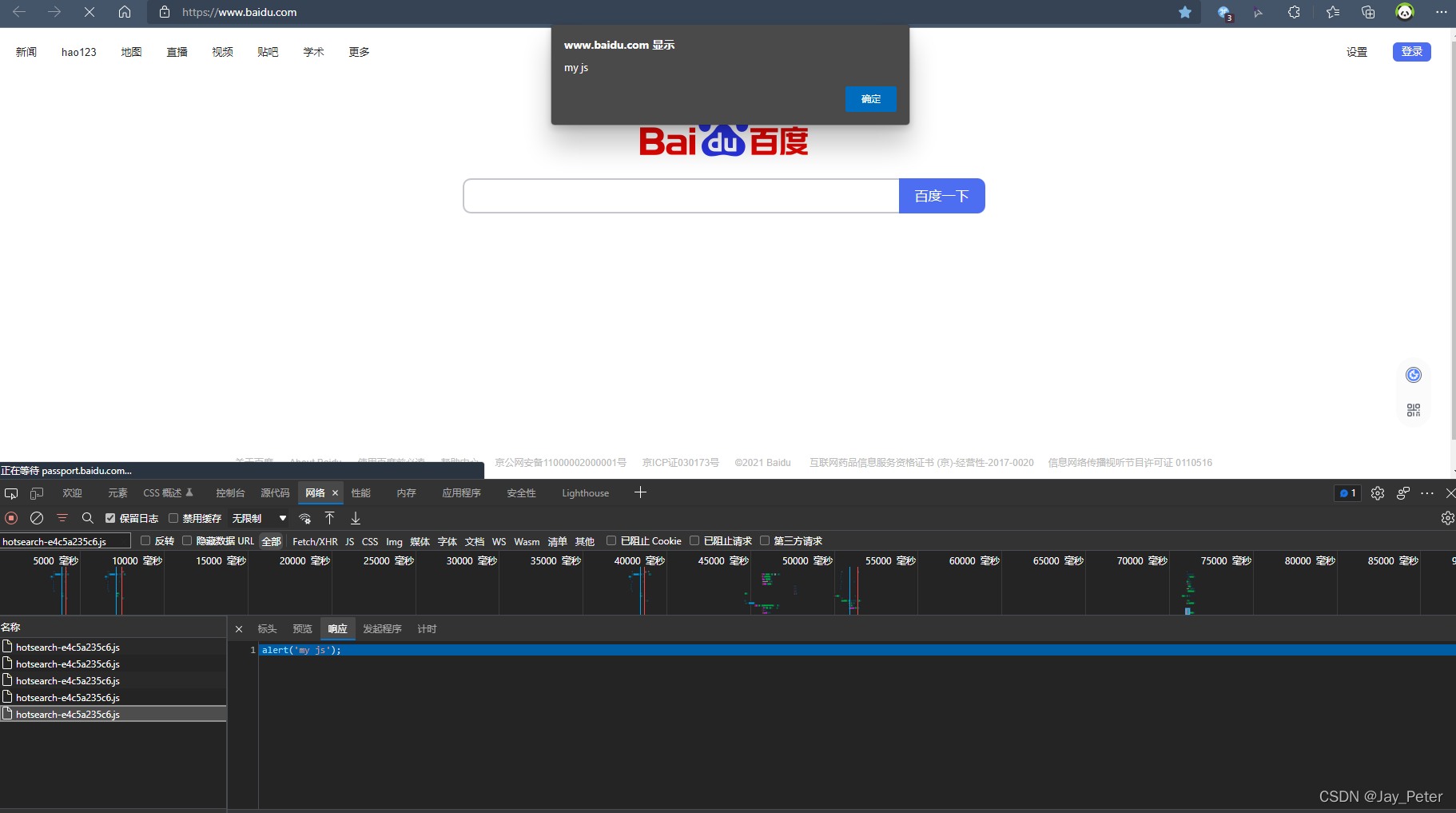Click the browser address bar URL
Viewport: 1456px width, 813px height.
(239, 12)
